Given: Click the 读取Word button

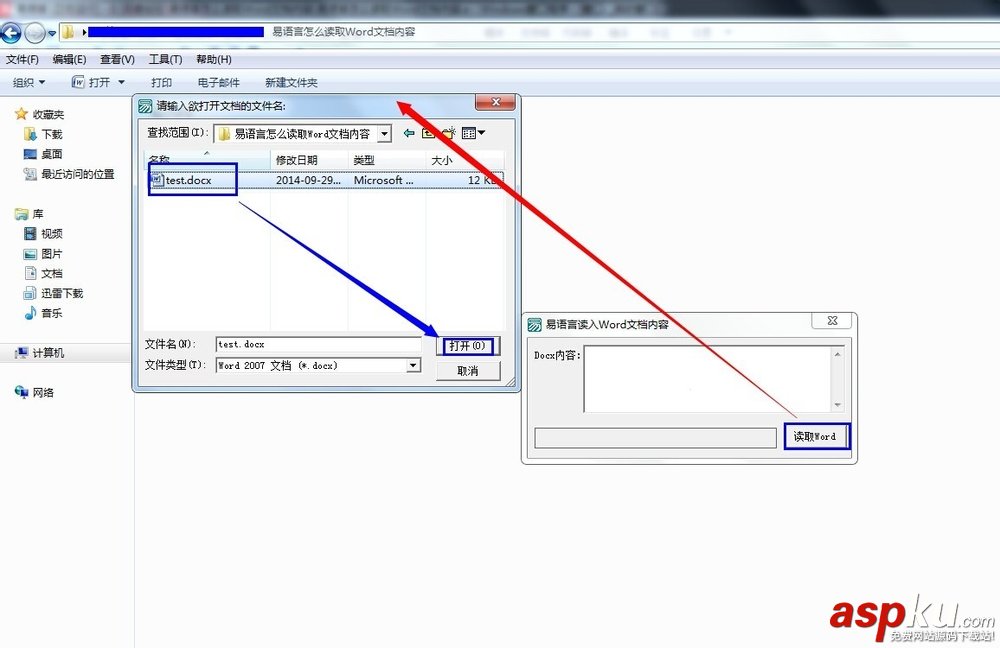Looking at the screenshot, I should (x=816, y=437).
